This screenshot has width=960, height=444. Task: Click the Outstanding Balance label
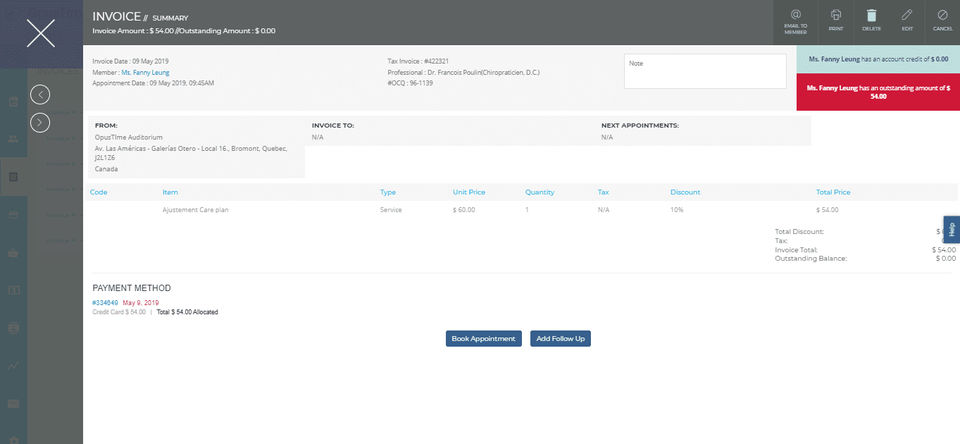811,258
